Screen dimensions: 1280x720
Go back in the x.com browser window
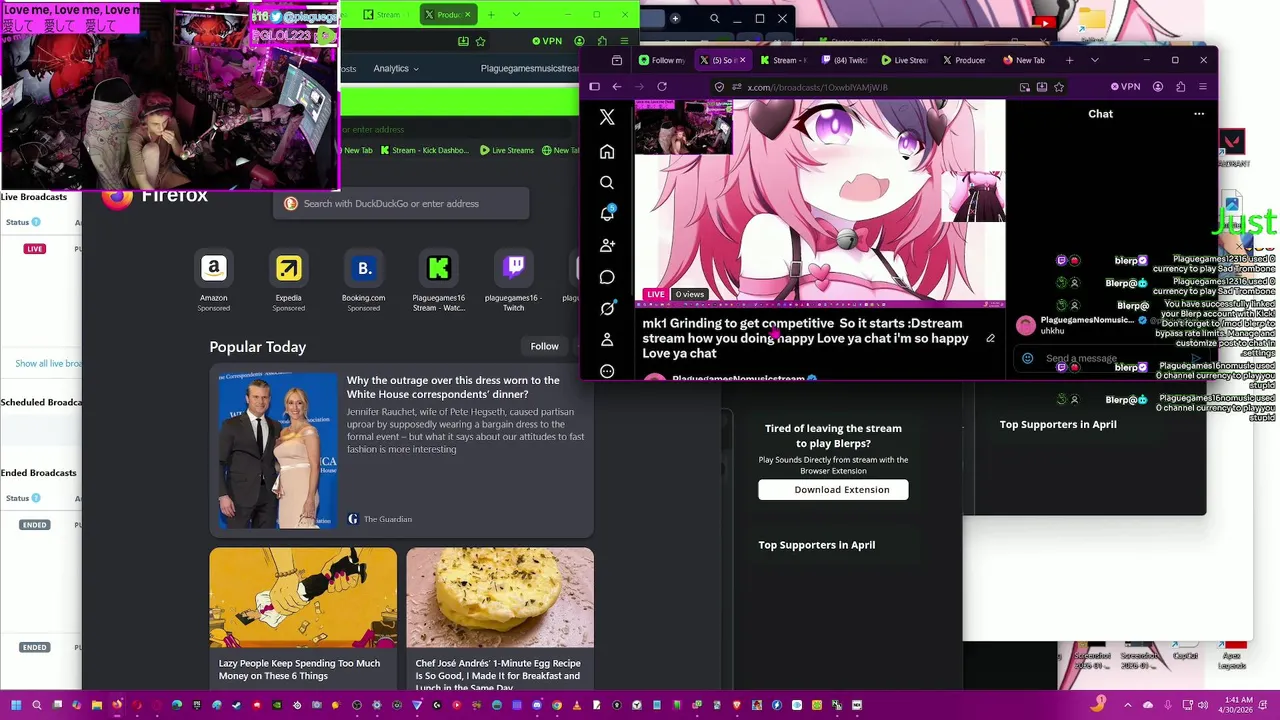click(x=617, y=87)
